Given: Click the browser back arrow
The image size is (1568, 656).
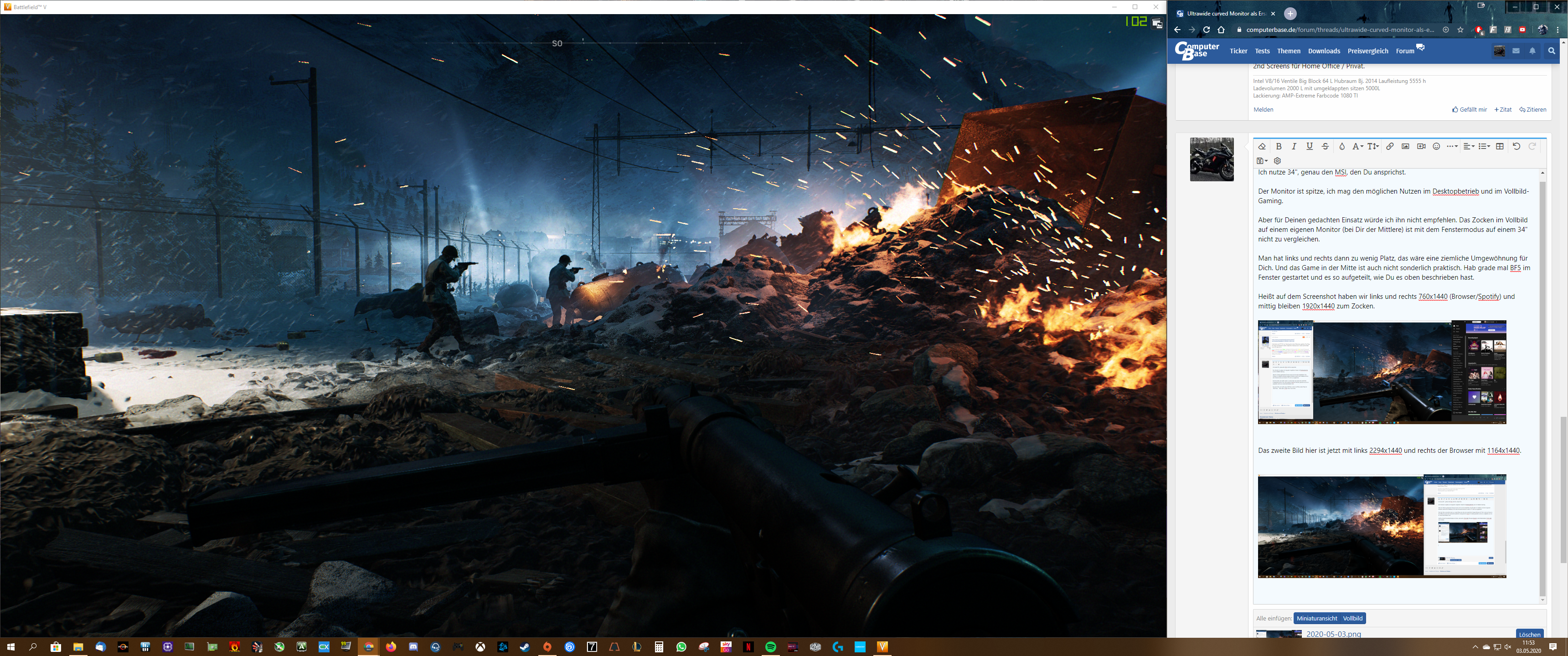Looking at the screenshot, I should point(1177,29).
